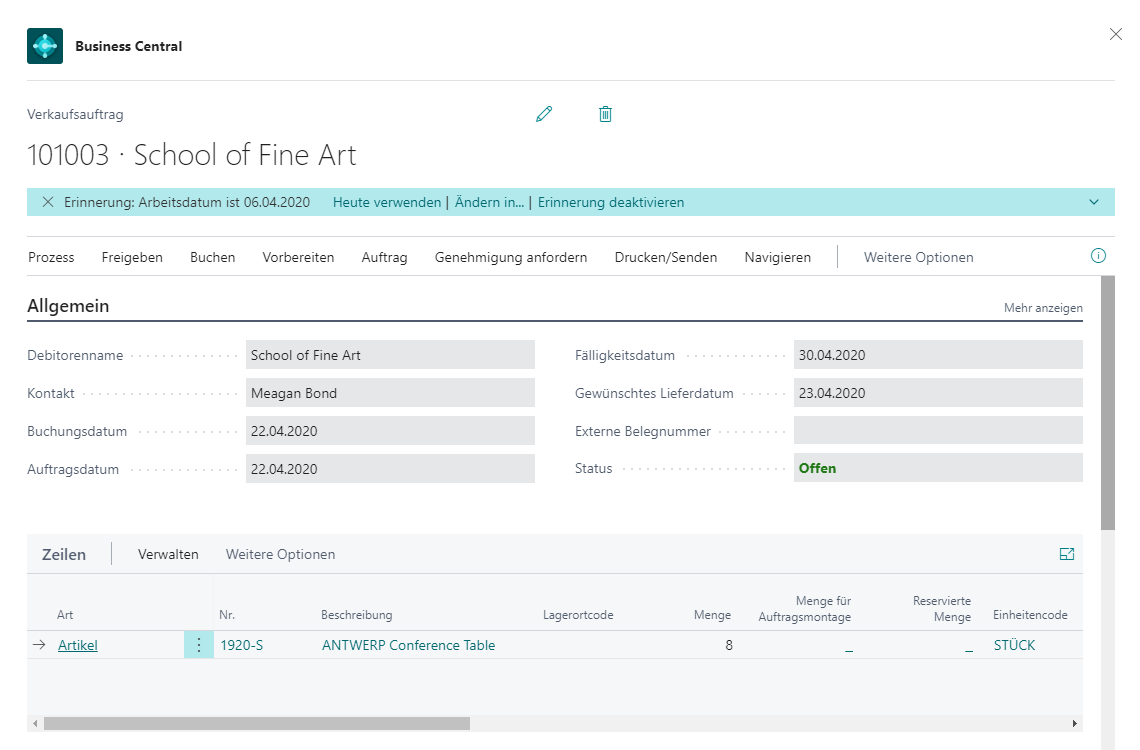Screen dimensions: 1140x750
Task: Open the Vorbereiten menu
Action: [298, 257]
